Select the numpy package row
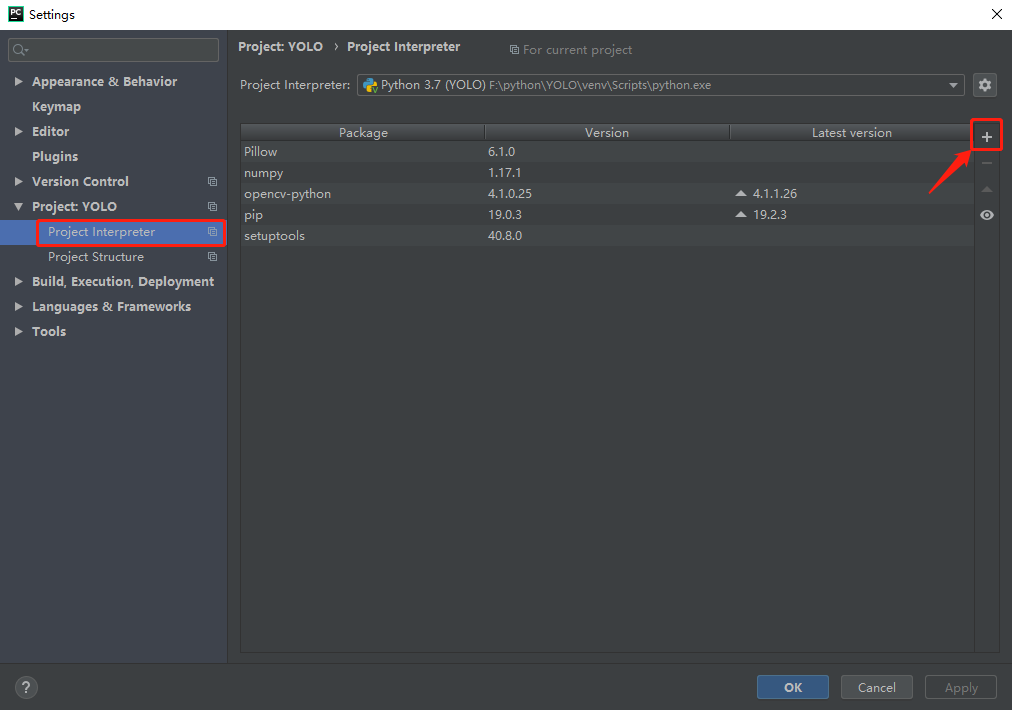This screenshot has height=710, width=1012. tap(607, 172)
